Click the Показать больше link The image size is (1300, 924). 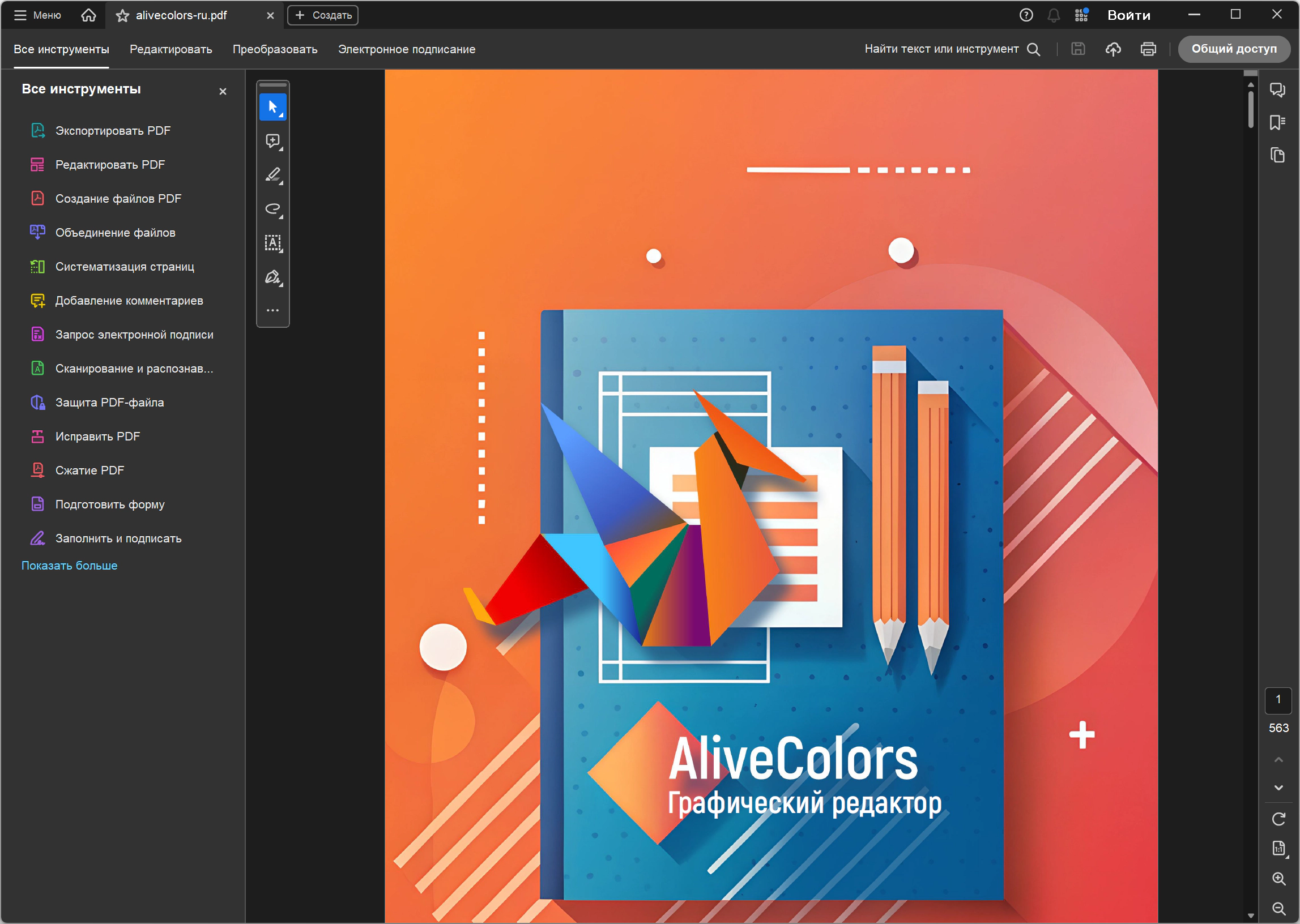pos(70,566)
